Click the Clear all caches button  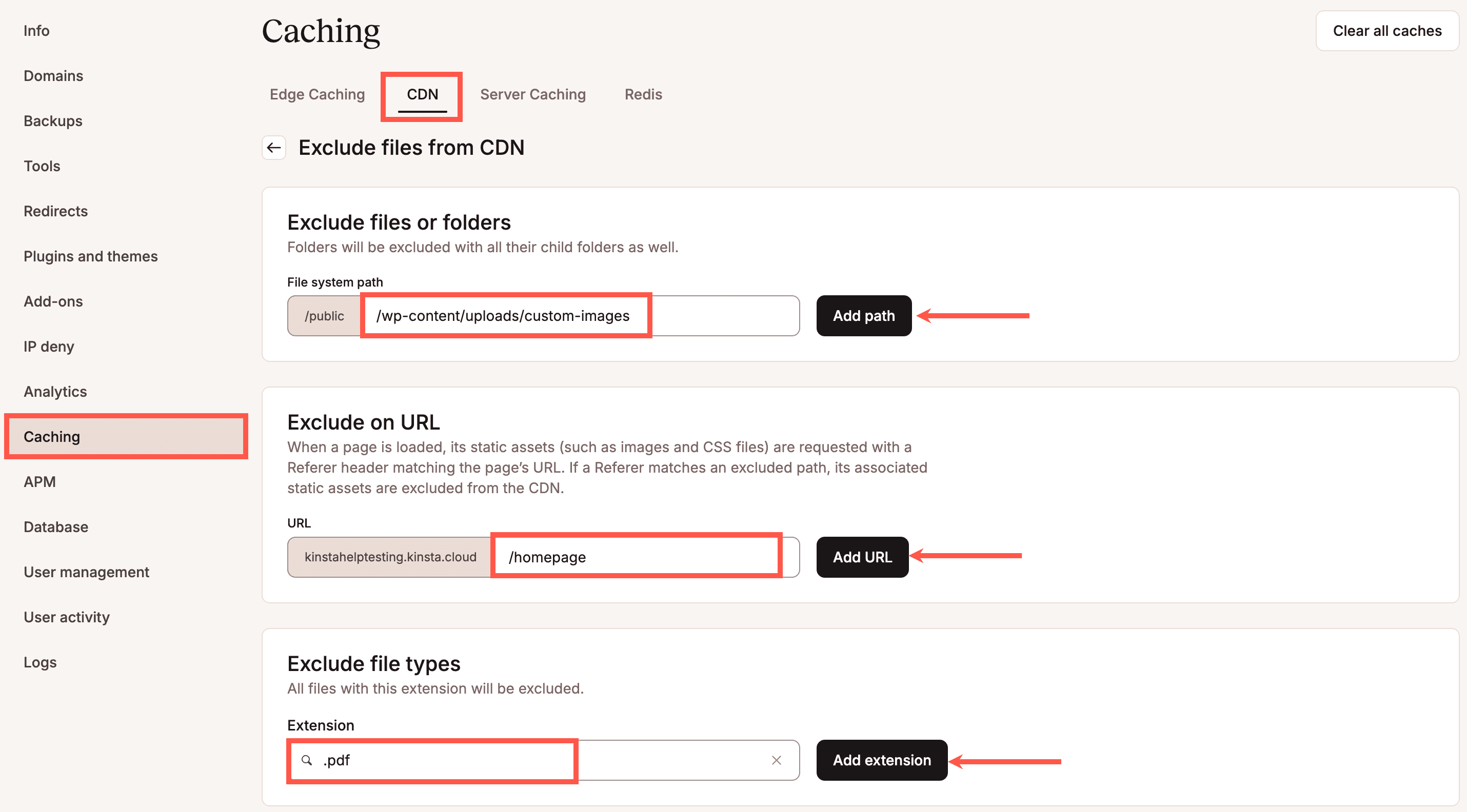tap(1386, 31)
